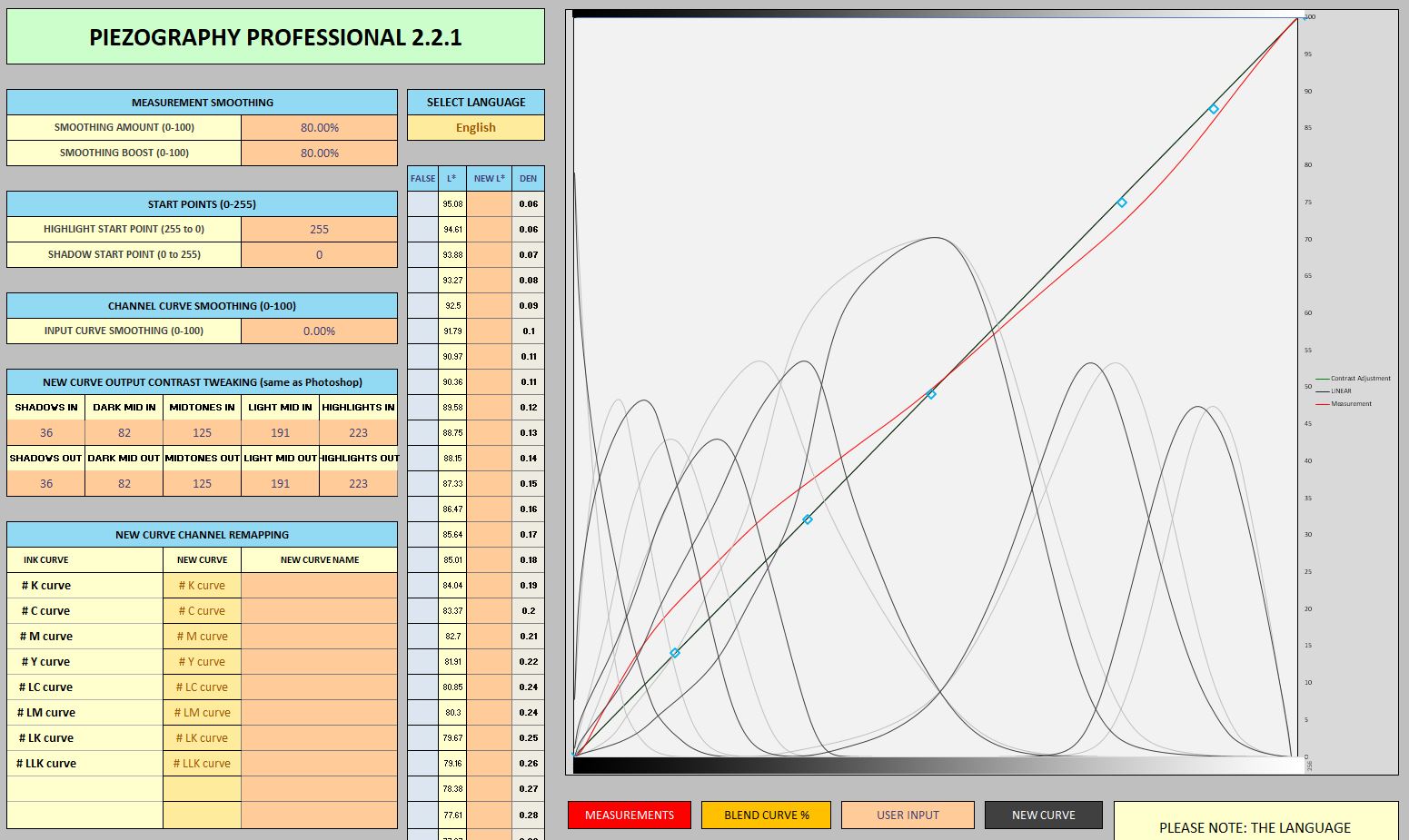
Task: Open new curve dropdown for # Y curve
Action: point(203,662)
